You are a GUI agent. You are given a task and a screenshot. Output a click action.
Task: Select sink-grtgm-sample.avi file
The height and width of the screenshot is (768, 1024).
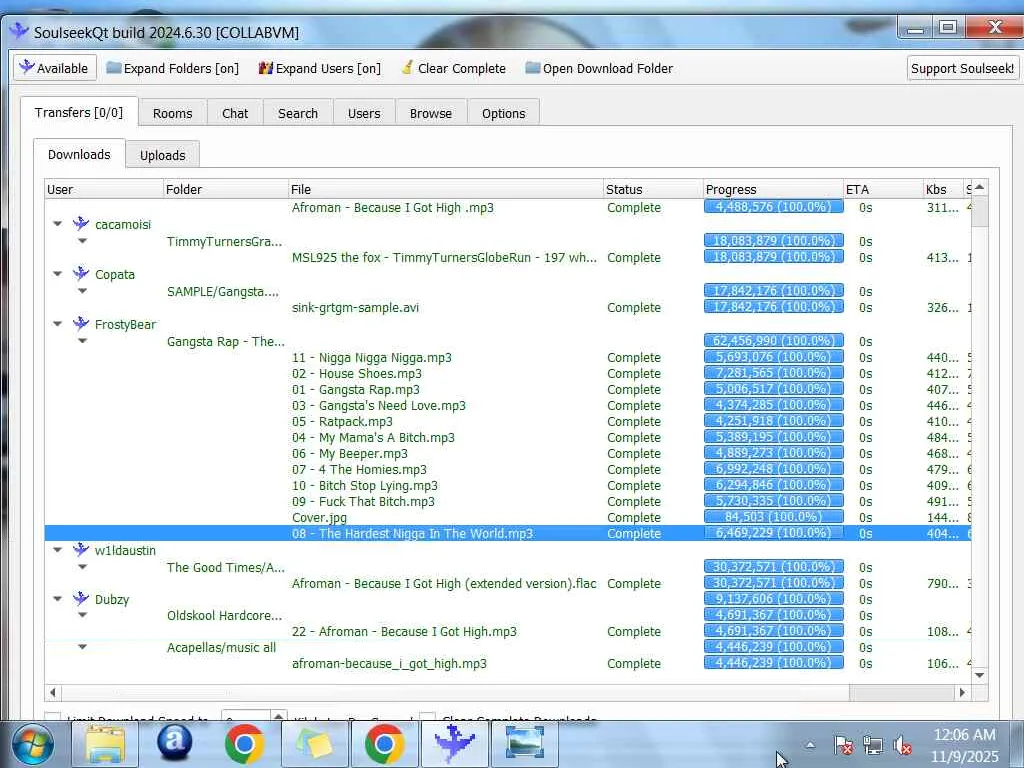click(x=355, y=308)
